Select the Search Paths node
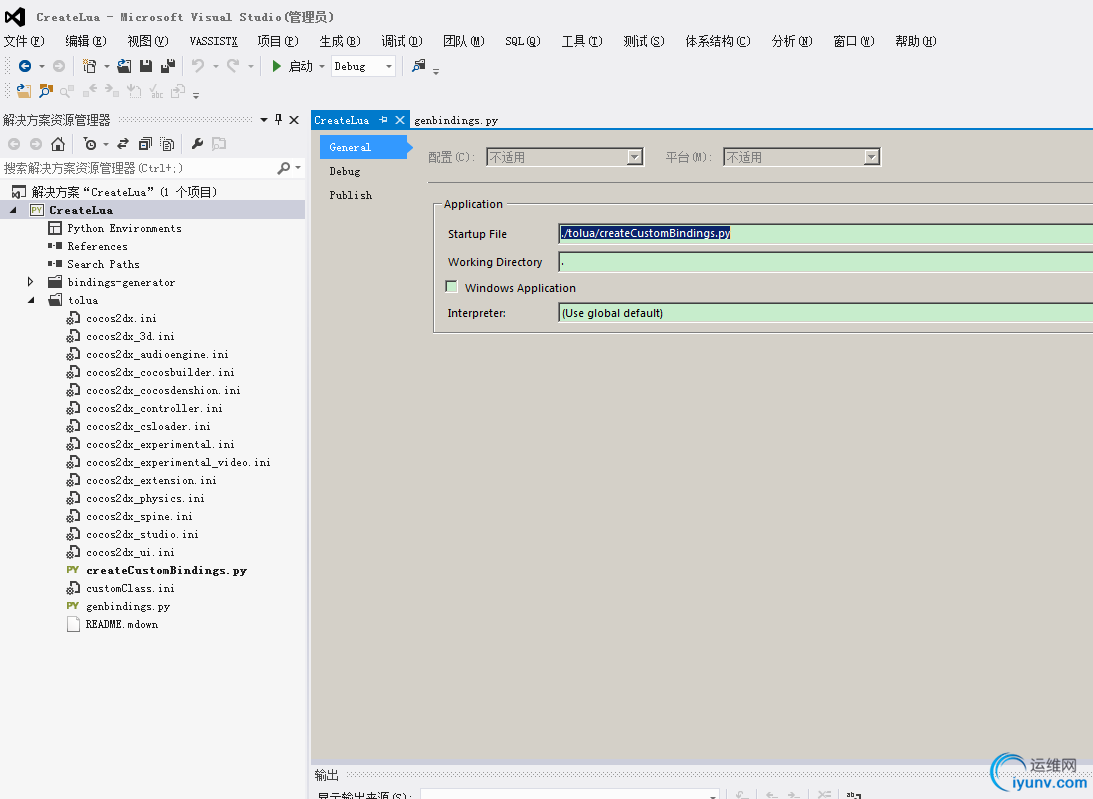This screenshot has height=799, width=1093. point(103,264)
